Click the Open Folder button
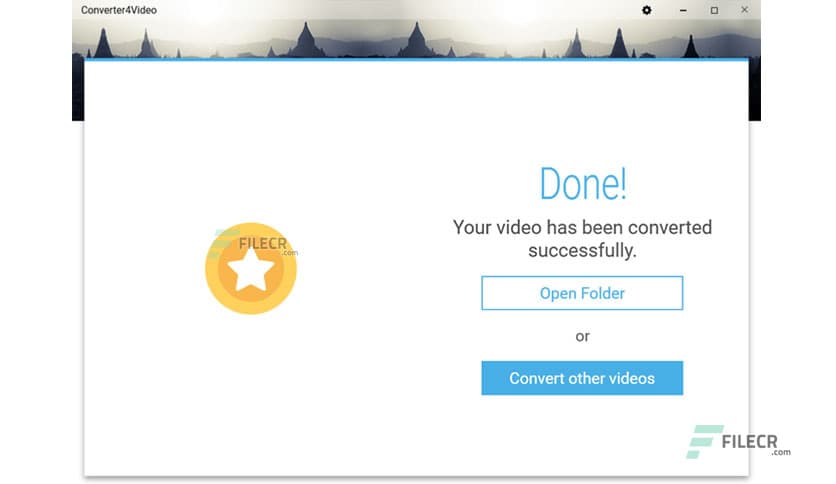The image size is (836, 484). tap(582, 293)
